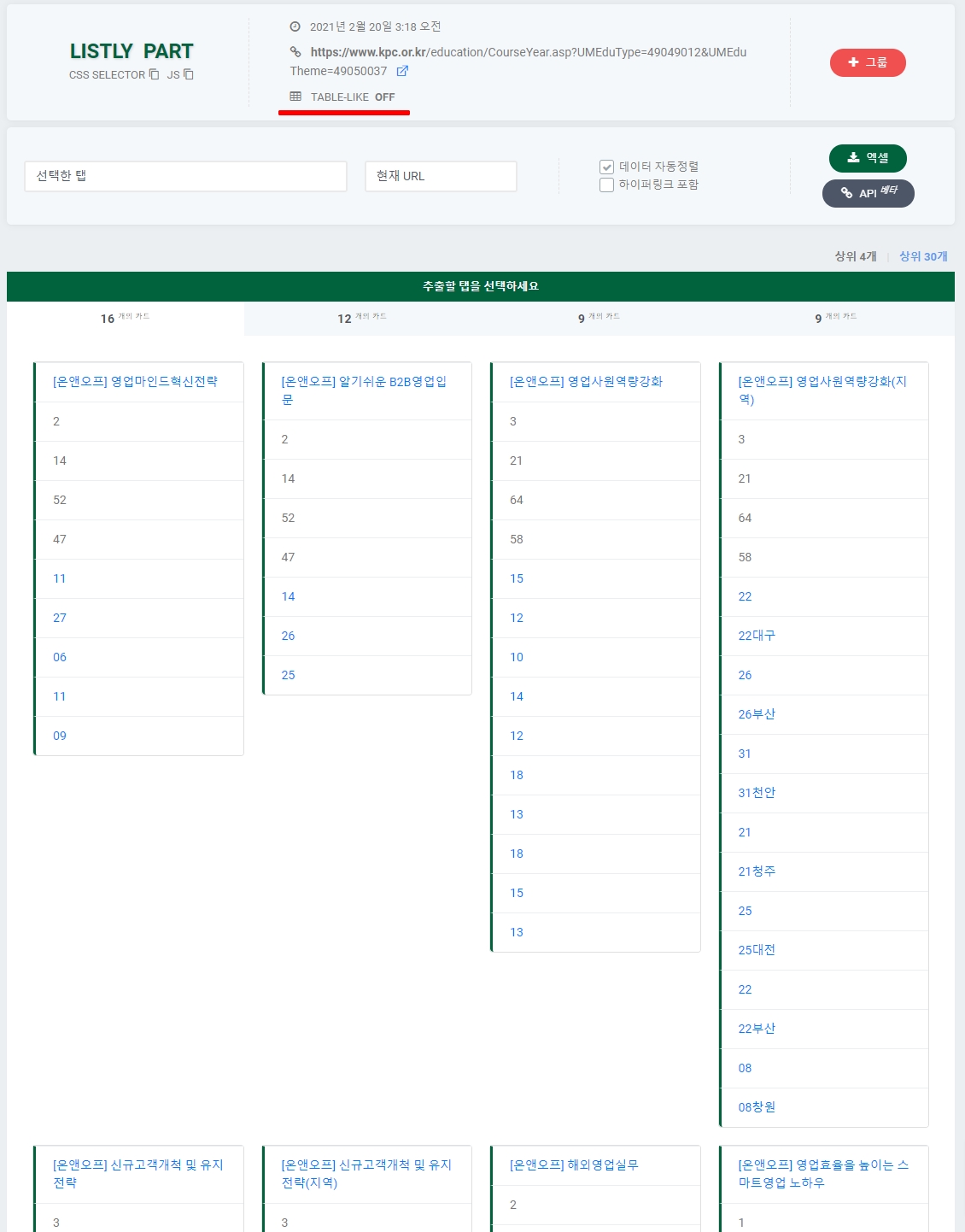Switch to the 12 개의 카드 tab
This screenshot has height=1232, width=965.
point(362,318)
